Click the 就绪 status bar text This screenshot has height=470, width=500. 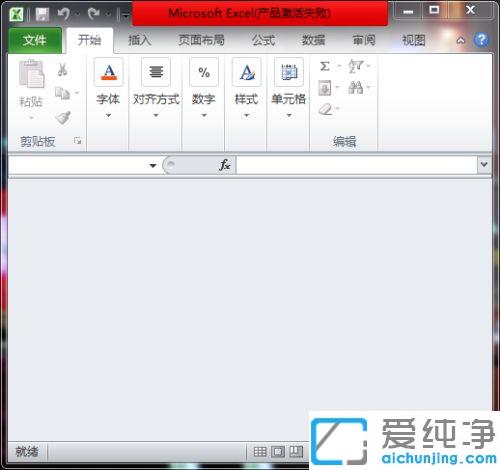pyautogui.click(x=27, y=452)
